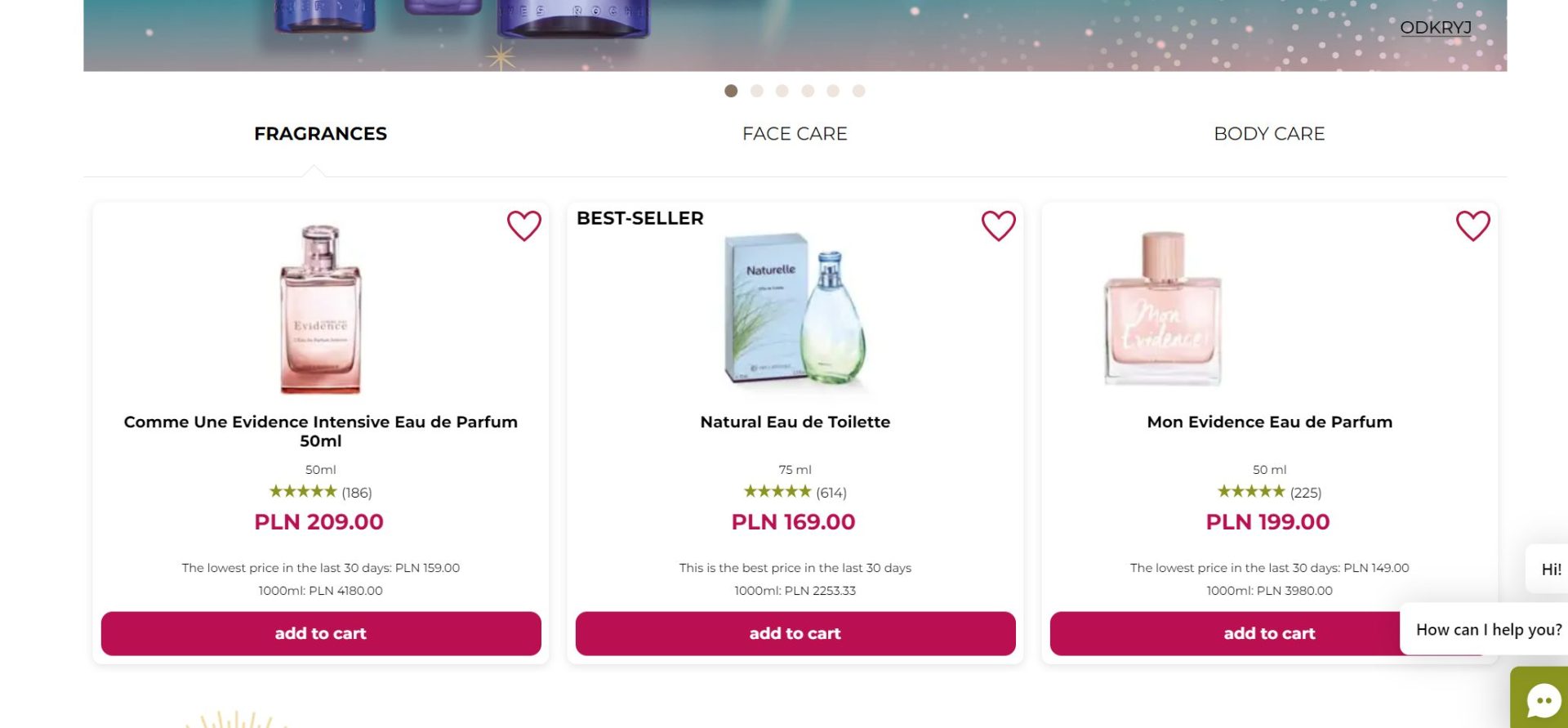Open the green chat bubble icon
Image resolution: width=1568 pixels, height=728 pixels.
(x=1543, y=700)
